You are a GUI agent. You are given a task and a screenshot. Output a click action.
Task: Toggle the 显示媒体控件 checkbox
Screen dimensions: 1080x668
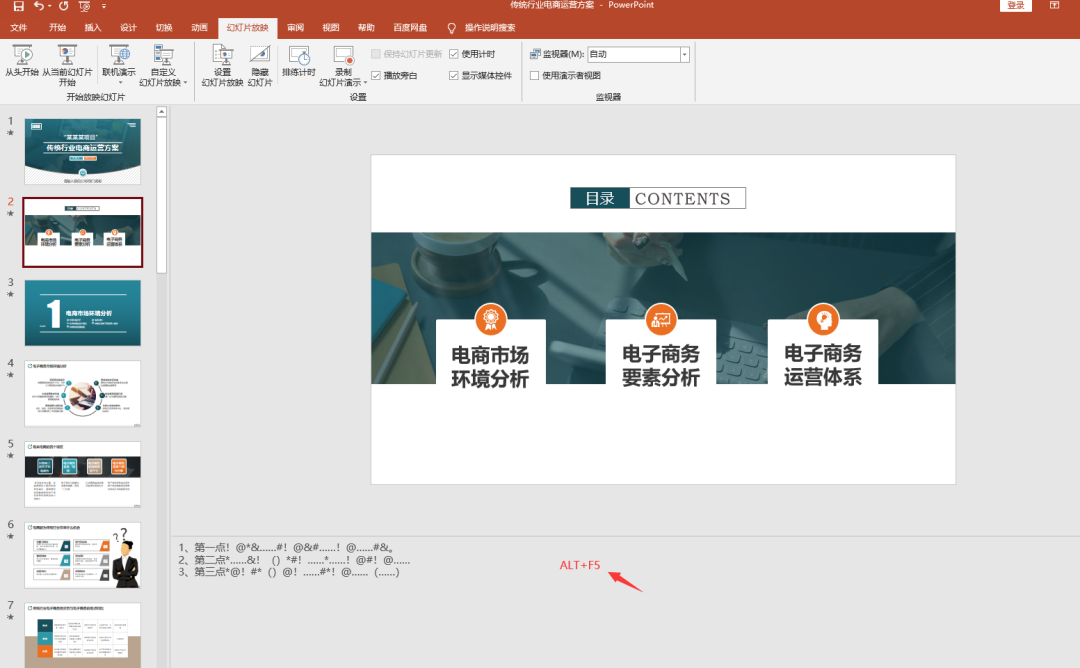click(454, 75)
